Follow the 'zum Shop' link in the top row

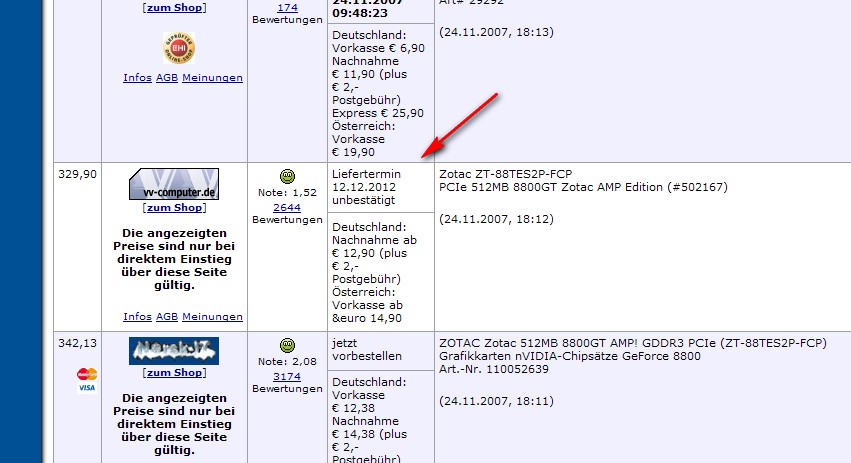tap(174, 8)
